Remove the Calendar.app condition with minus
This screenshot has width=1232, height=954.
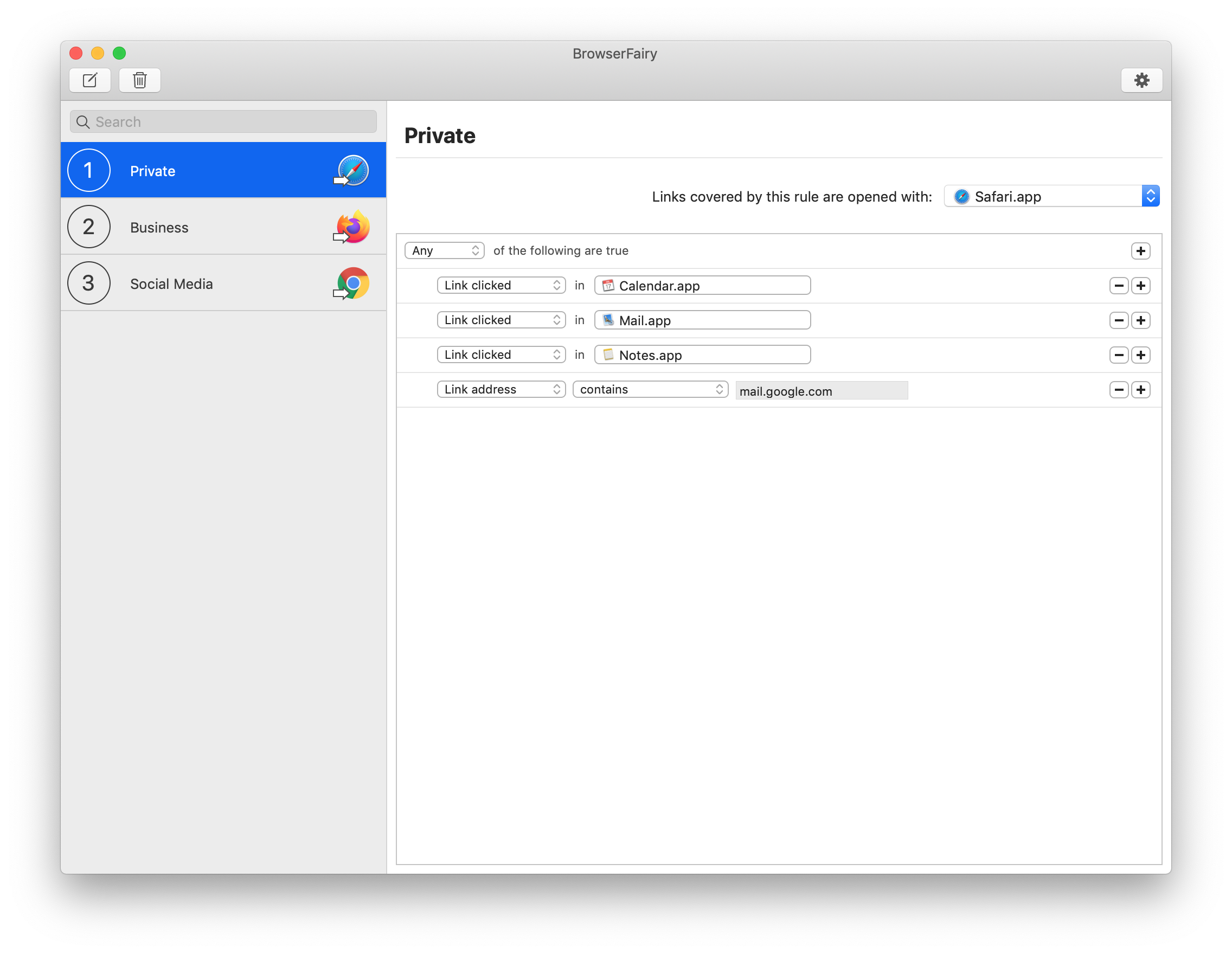click(1119, 285)
